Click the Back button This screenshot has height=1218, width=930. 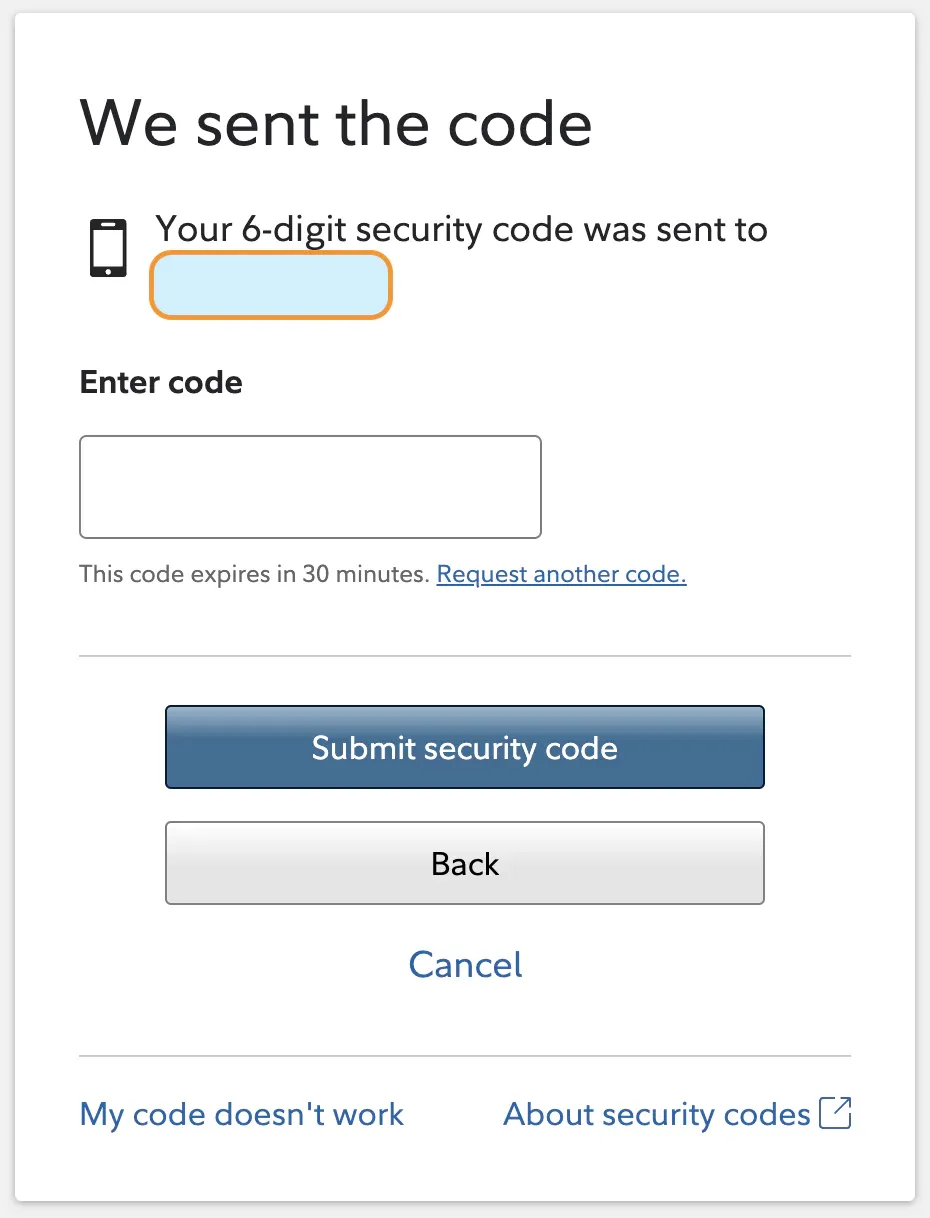click(x=464, y=863)
